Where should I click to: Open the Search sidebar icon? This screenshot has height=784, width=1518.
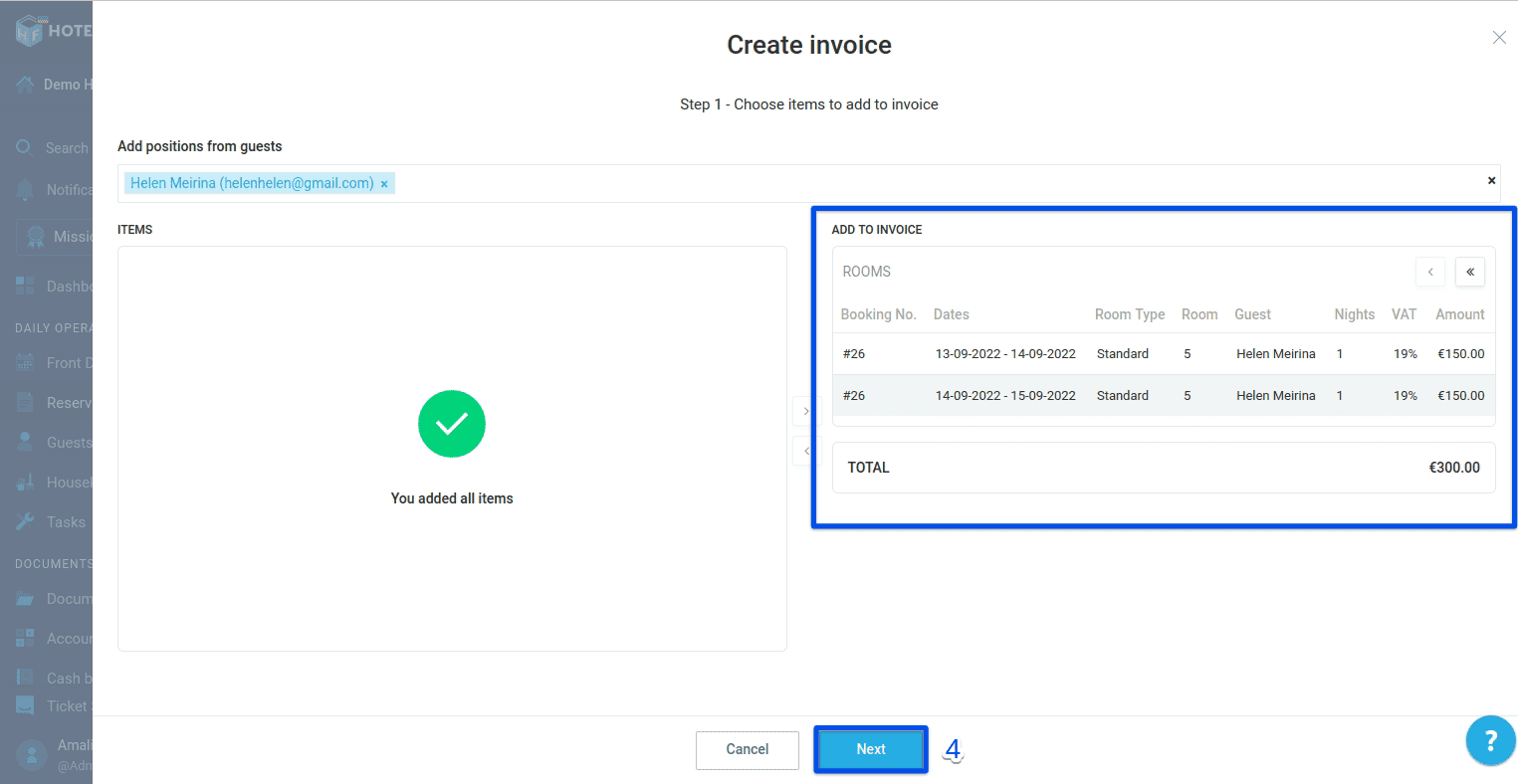coord(22,147)
